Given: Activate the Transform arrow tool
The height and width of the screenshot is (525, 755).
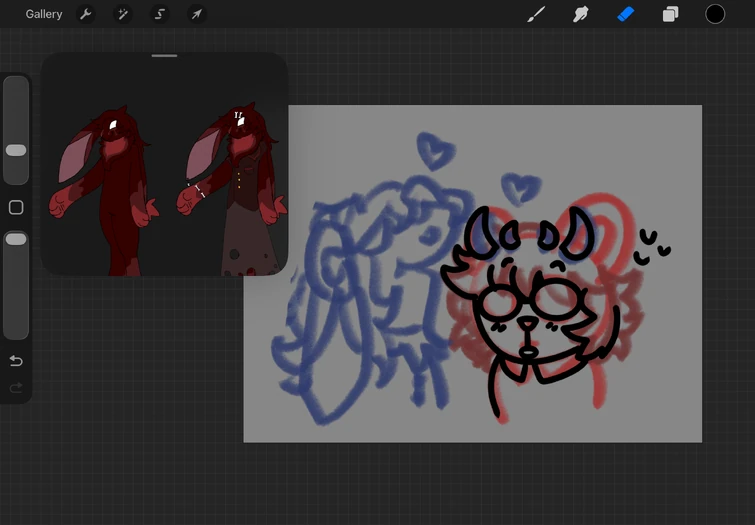Looking at the screenshot, I should click(196, 14).
